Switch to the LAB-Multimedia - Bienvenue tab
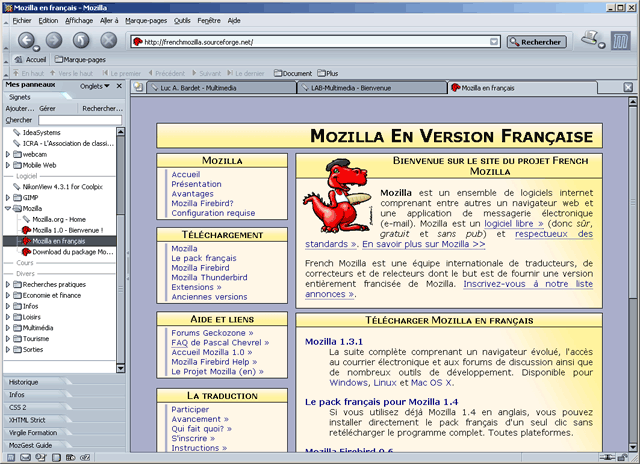Screen dimensions: 640x464 [372, 88]
